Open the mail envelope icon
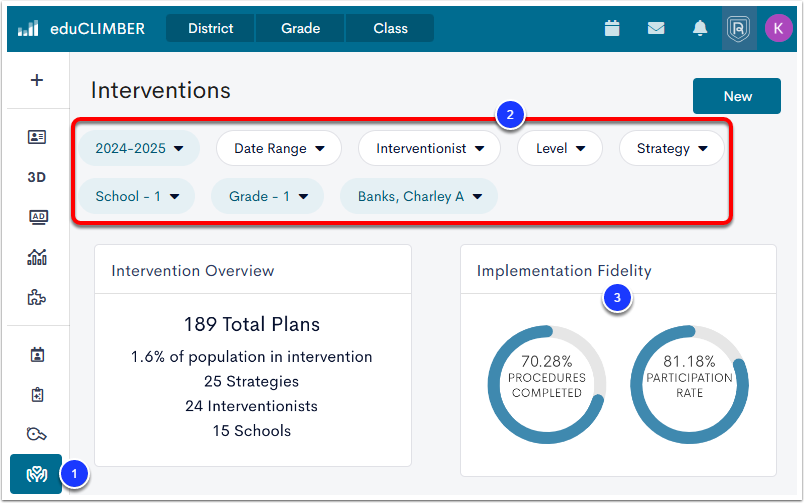This screenshot has height=503, width=804. pyautogui.click(x=656, y=28)
